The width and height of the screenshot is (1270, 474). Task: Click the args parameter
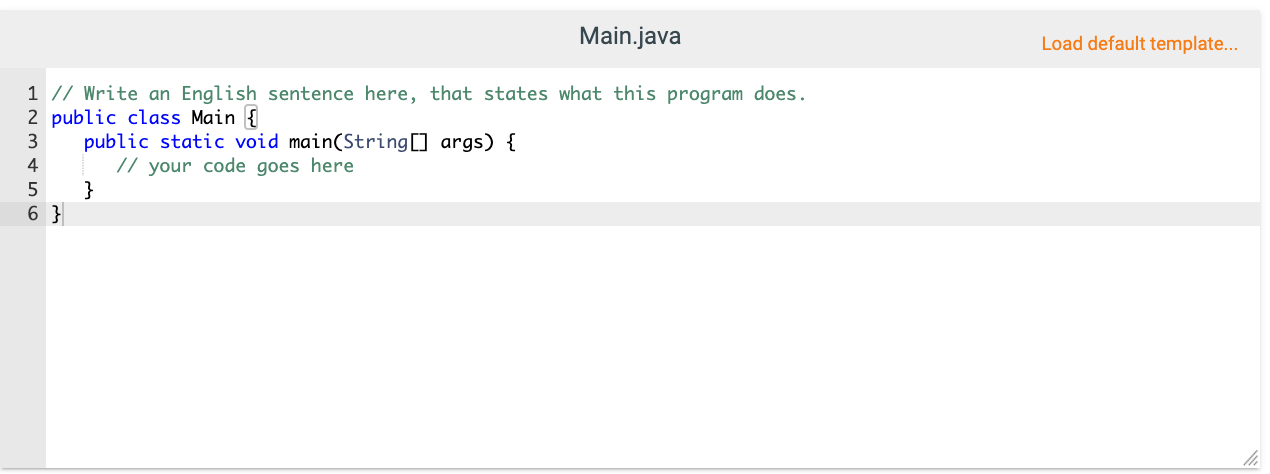pos(462,143)
